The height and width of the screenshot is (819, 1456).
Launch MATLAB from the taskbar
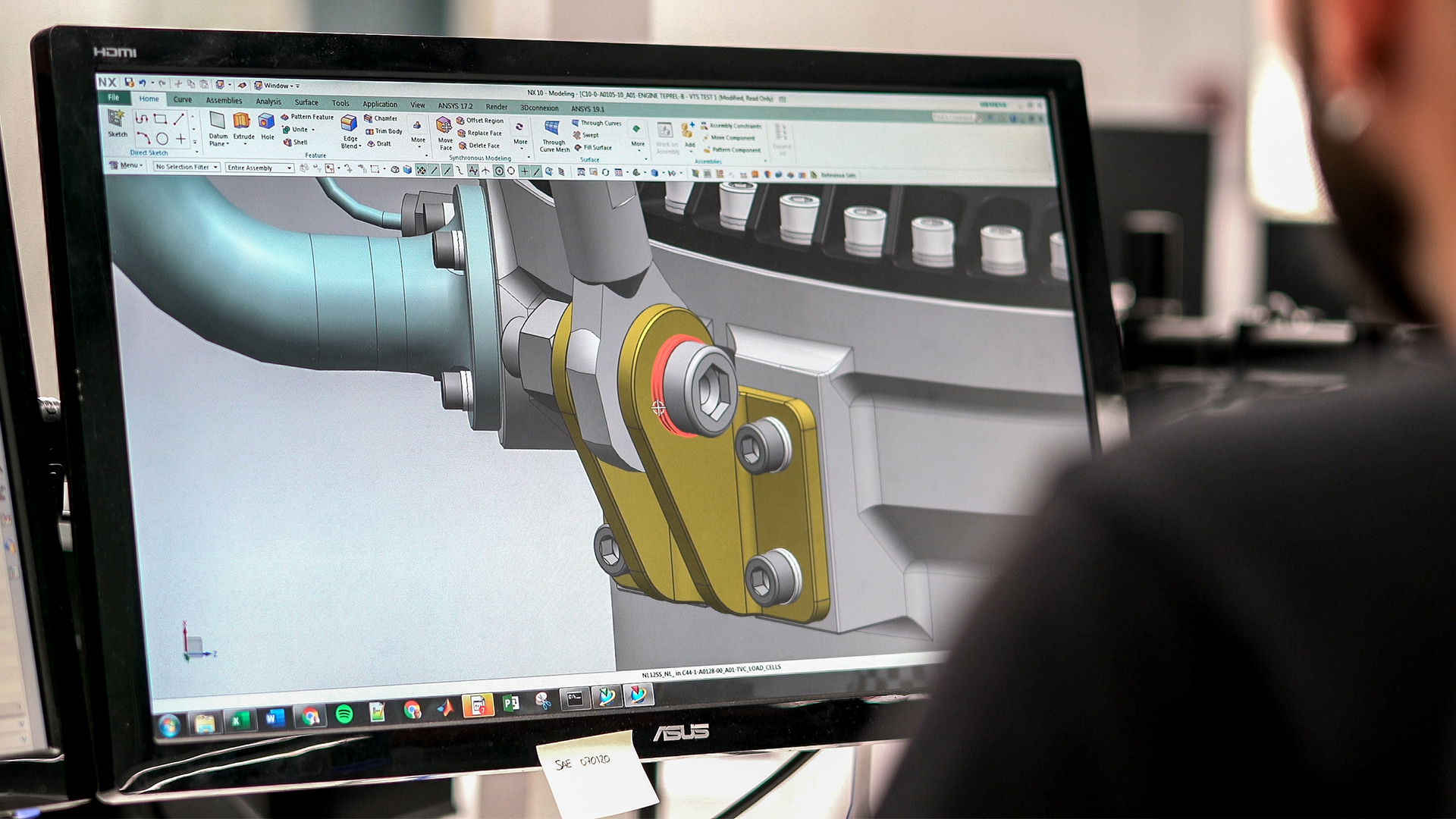click(445, 708)
